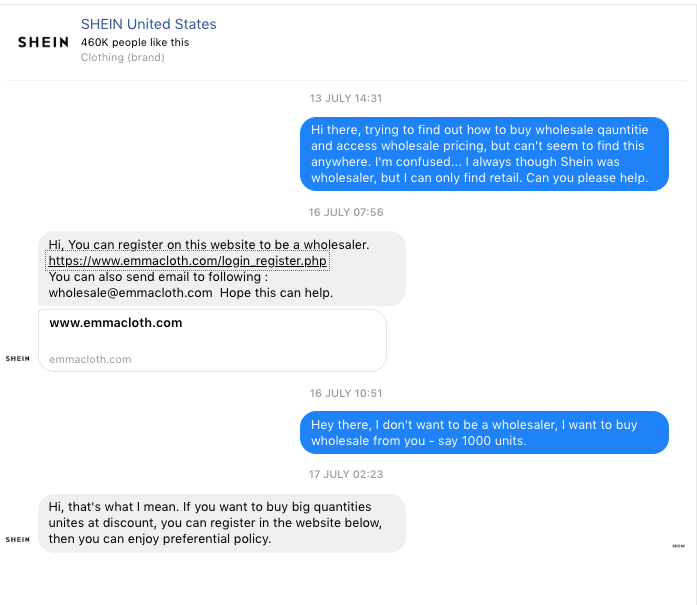Click the SHEIN avatar beside the link preview
This screenshot has width=697, height=605.
tap(18, 358)
